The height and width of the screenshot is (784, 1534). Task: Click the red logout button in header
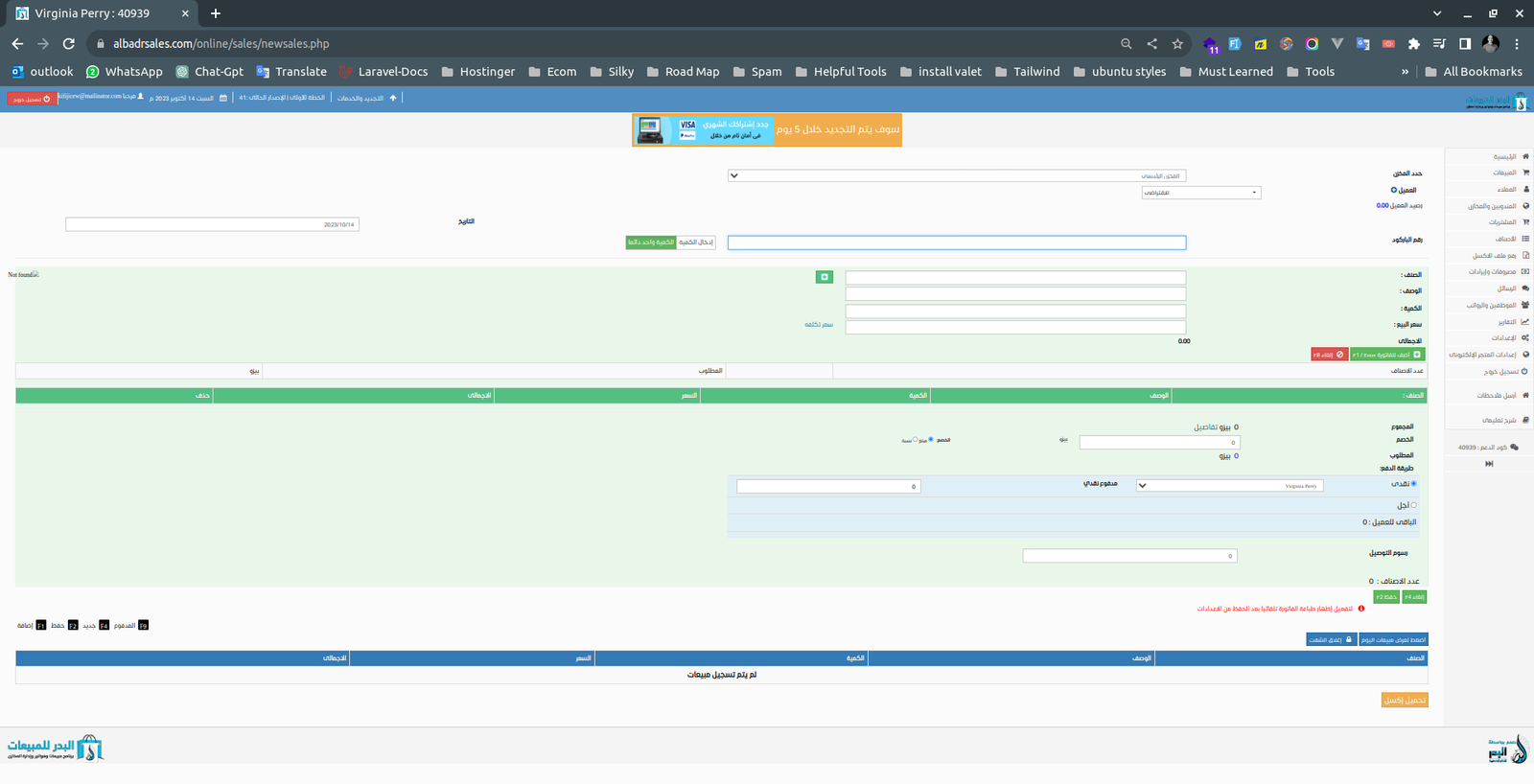32,99
